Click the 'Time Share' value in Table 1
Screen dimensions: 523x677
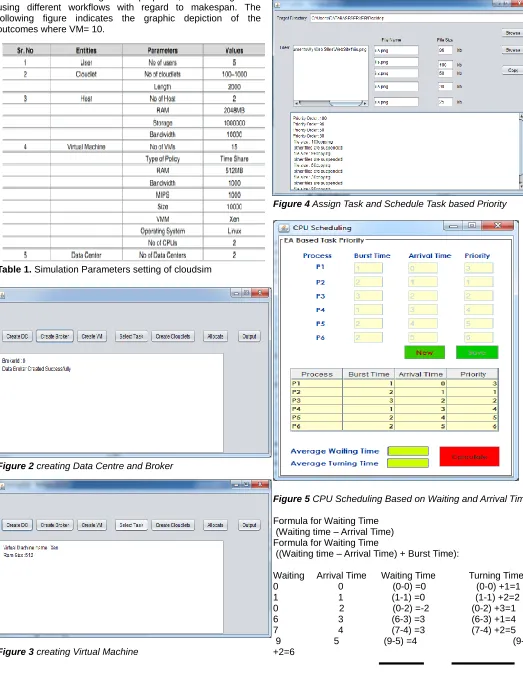(234, 158)
